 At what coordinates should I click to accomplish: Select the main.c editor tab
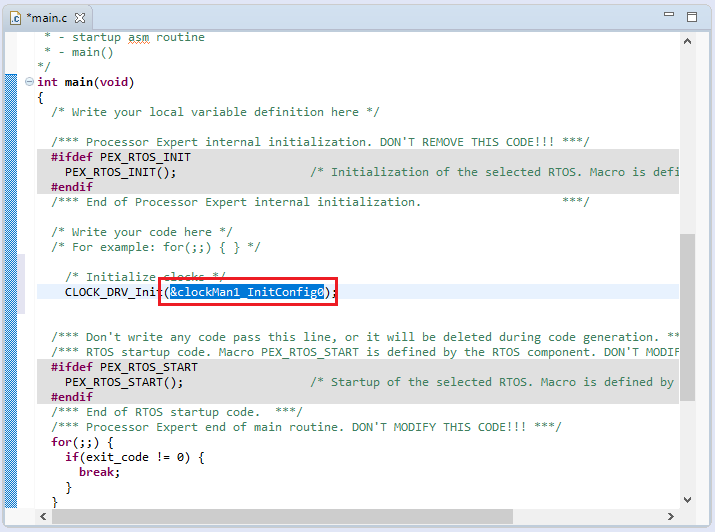tap(47, 18)
